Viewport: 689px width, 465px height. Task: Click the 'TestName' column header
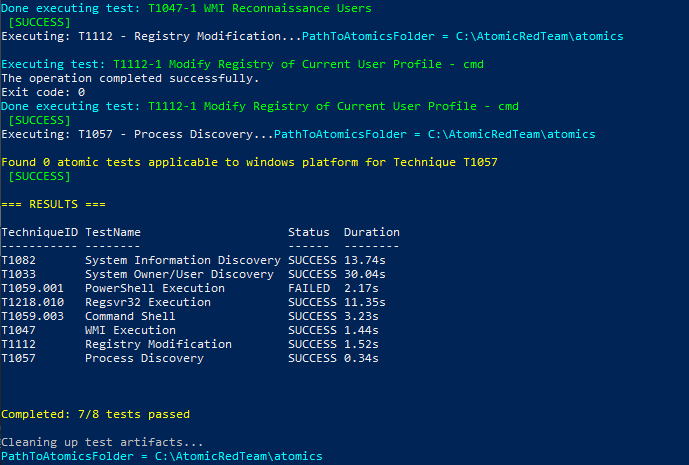click(x=113, y=232)
